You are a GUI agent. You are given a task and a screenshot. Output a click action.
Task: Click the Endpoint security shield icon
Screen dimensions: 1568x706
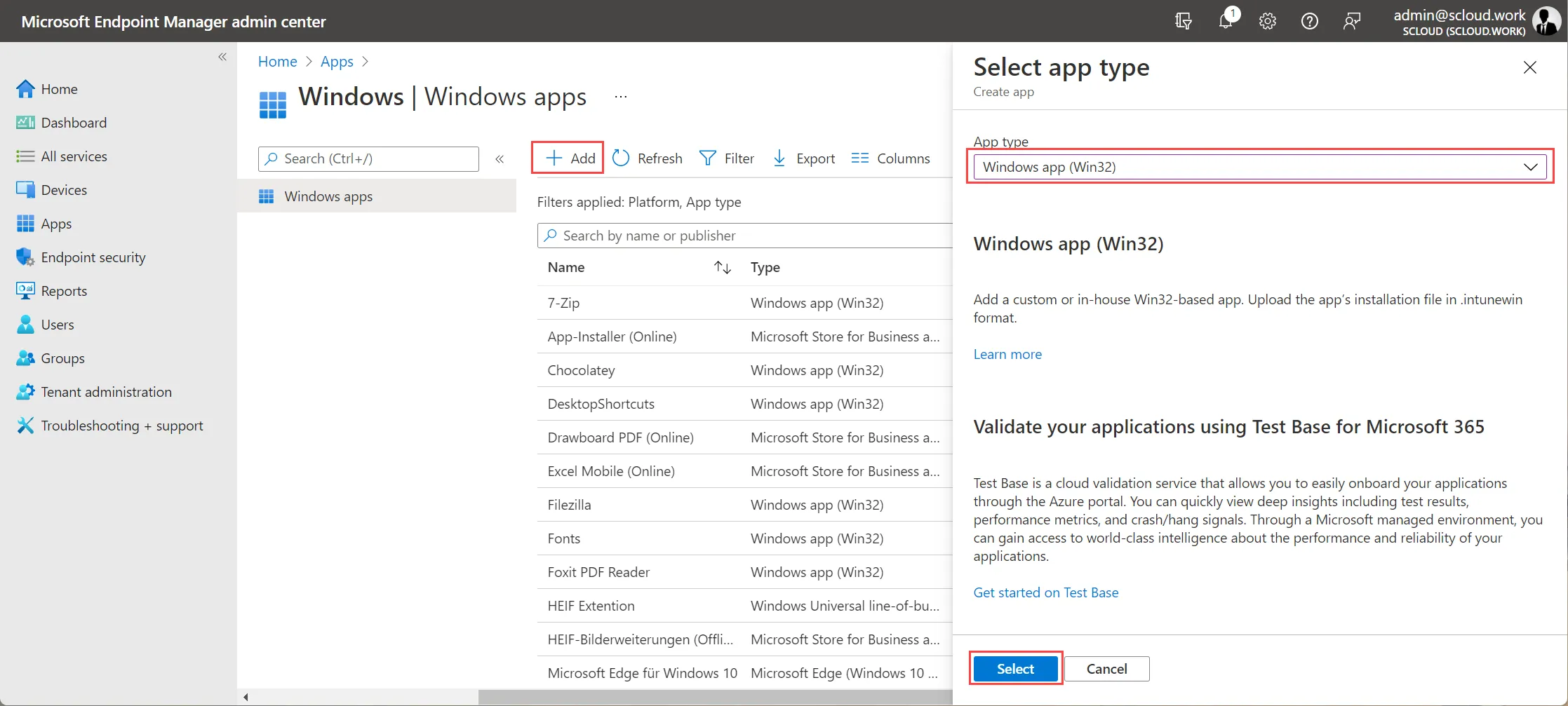point(25,257)
